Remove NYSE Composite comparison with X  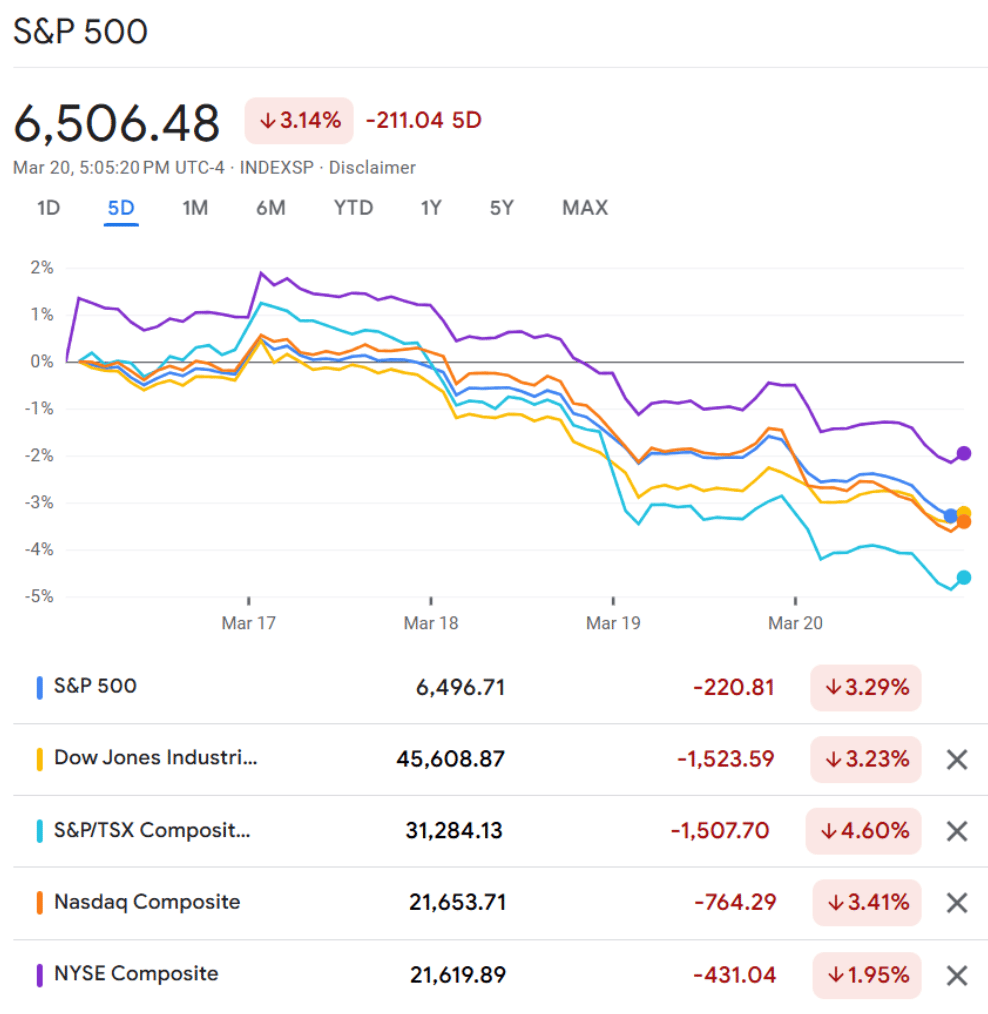(957, 975)
